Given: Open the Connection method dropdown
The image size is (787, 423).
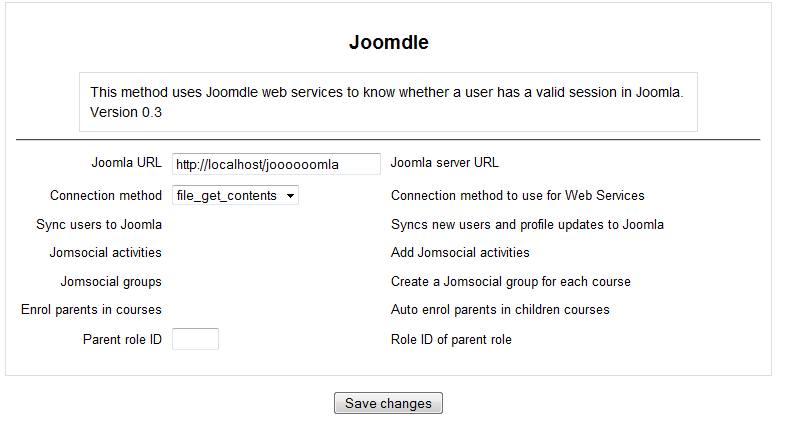Looking at the screenshot, I should point(235,195).
